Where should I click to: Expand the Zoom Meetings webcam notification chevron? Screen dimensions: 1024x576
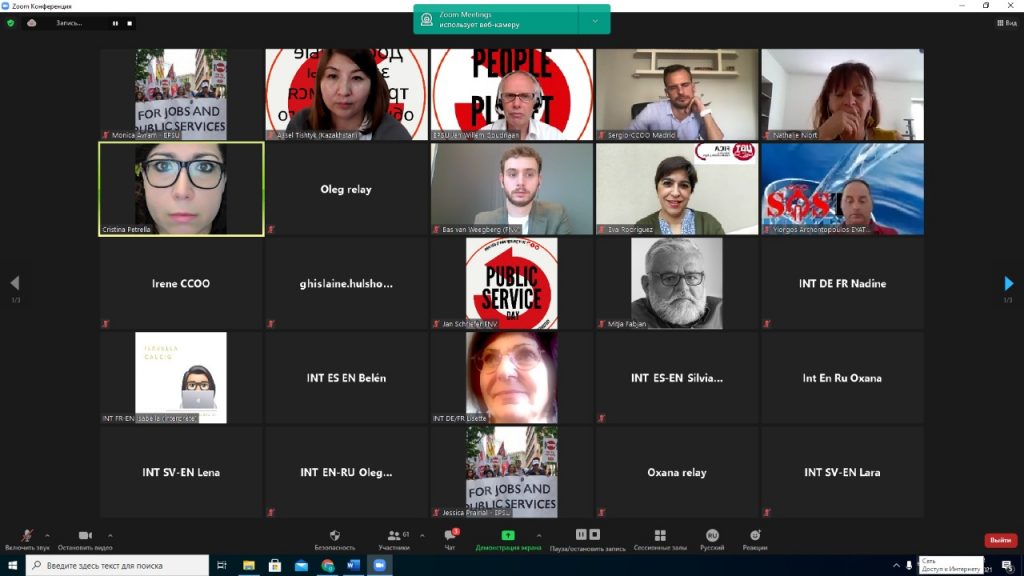pos(595,20)
